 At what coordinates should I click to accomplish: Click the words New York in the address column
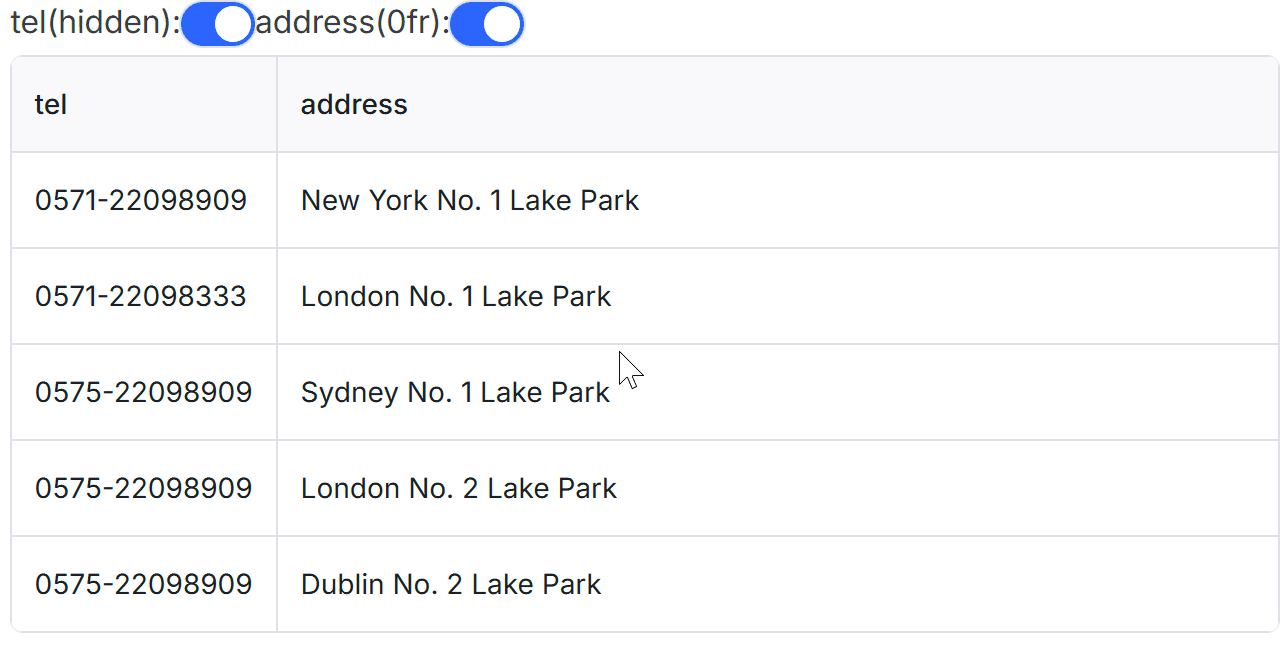coord(365,200)
